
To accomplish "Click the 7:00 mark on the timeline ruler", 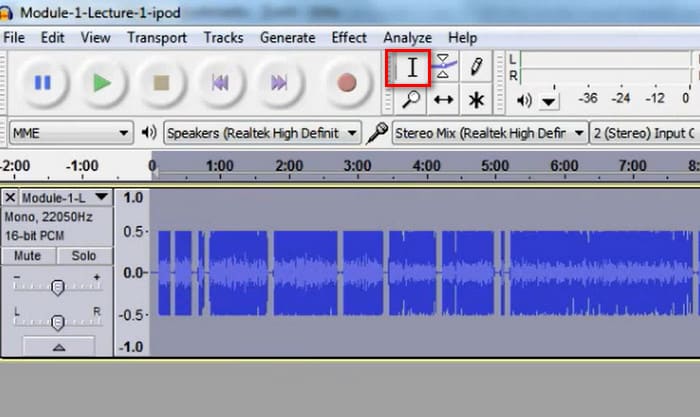I will (633, 166).
